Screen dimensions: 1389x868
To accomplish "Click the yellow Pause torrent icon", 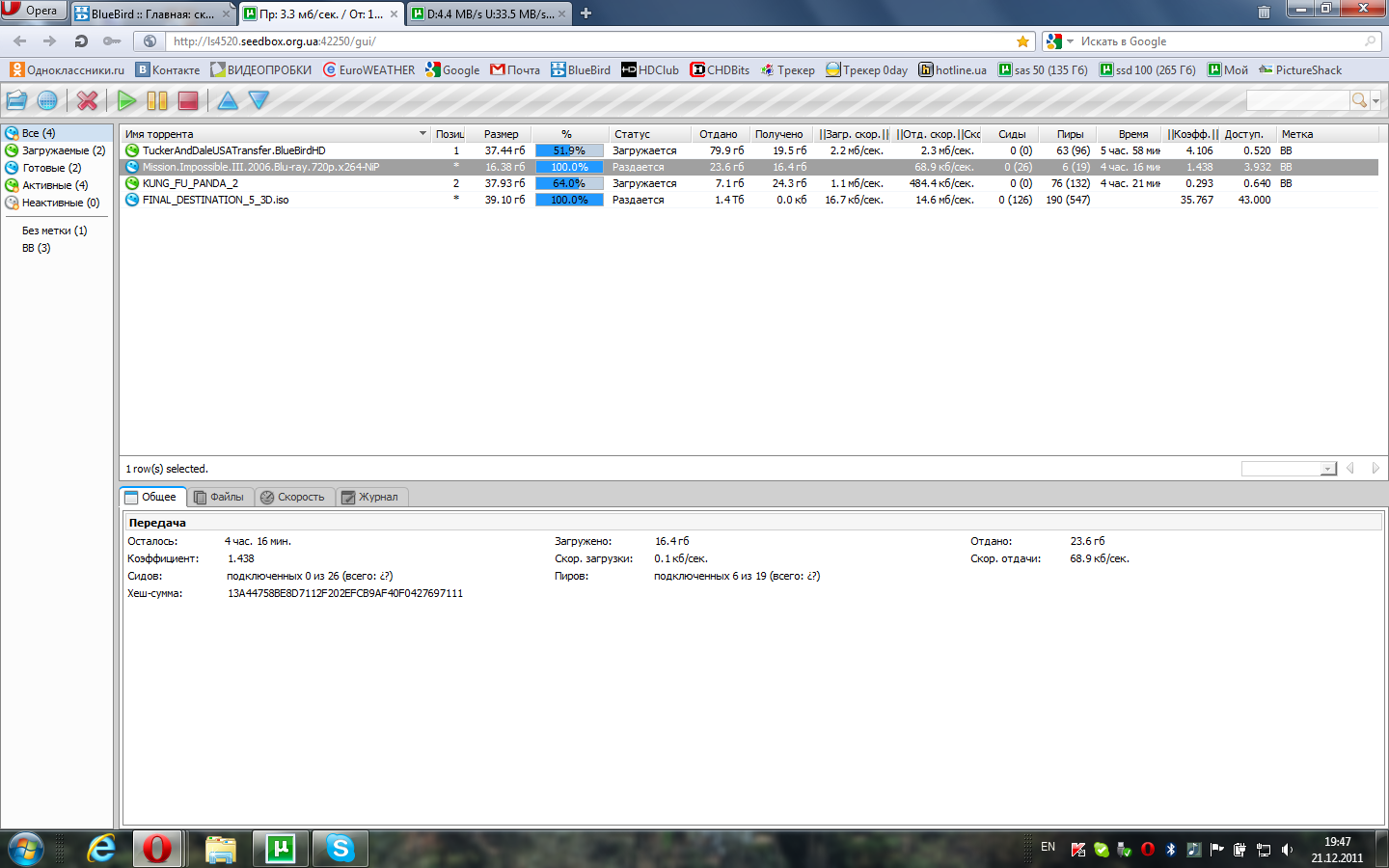I will point(157,100).
